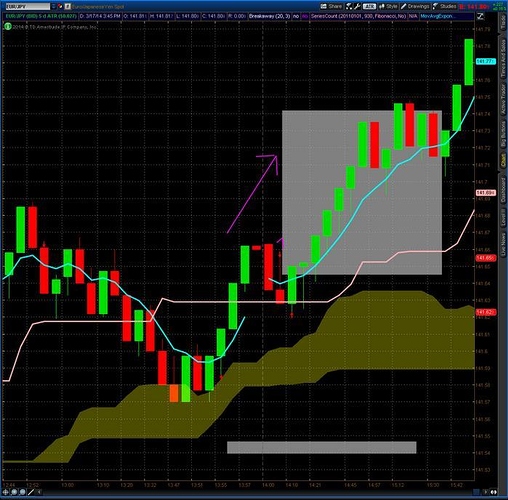Click the maximize chart icon at top right
508x500 pixels.
click(x=480, y=16)
